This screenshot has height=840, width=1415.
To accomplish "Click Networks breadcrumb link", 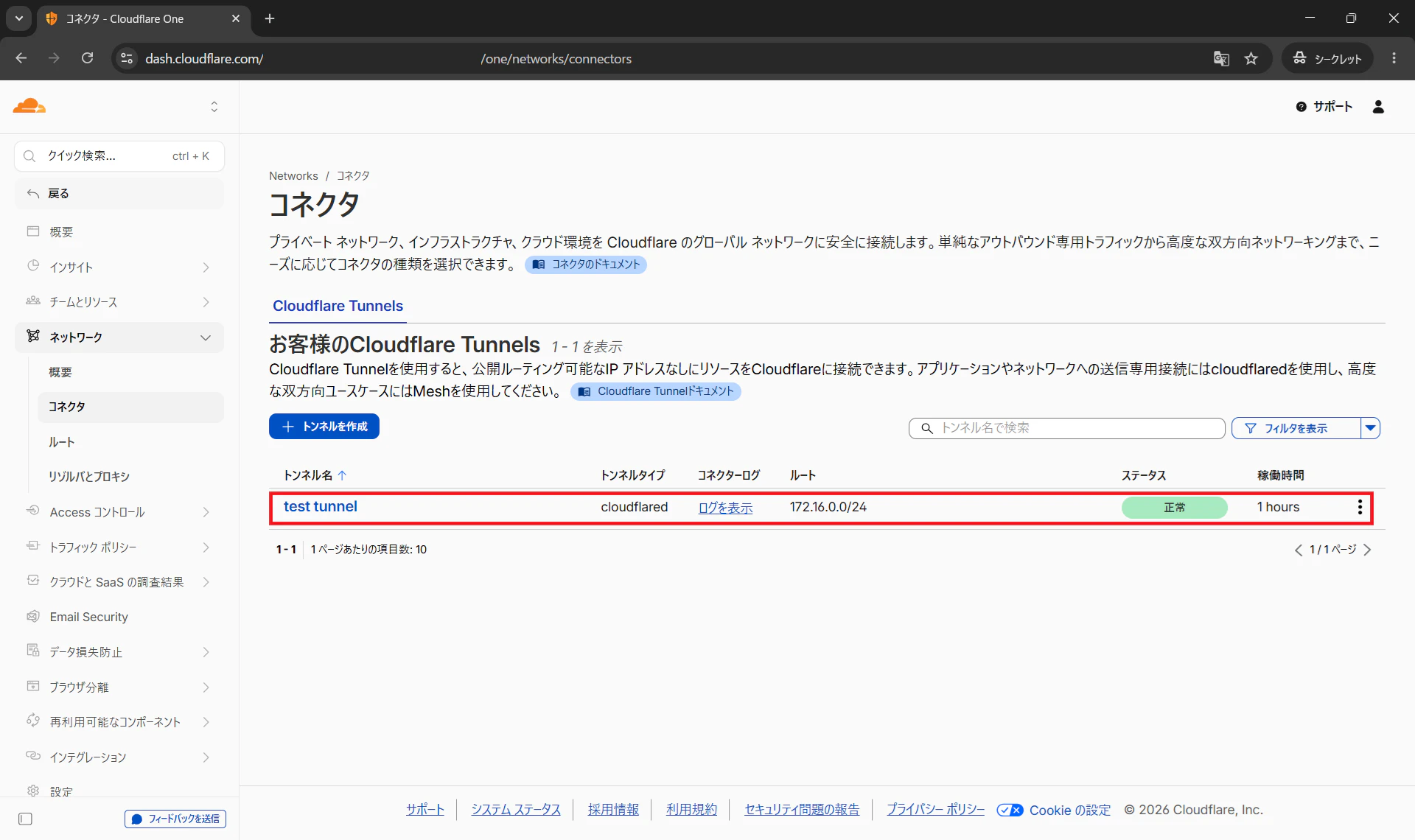I will tap(293, 175).
